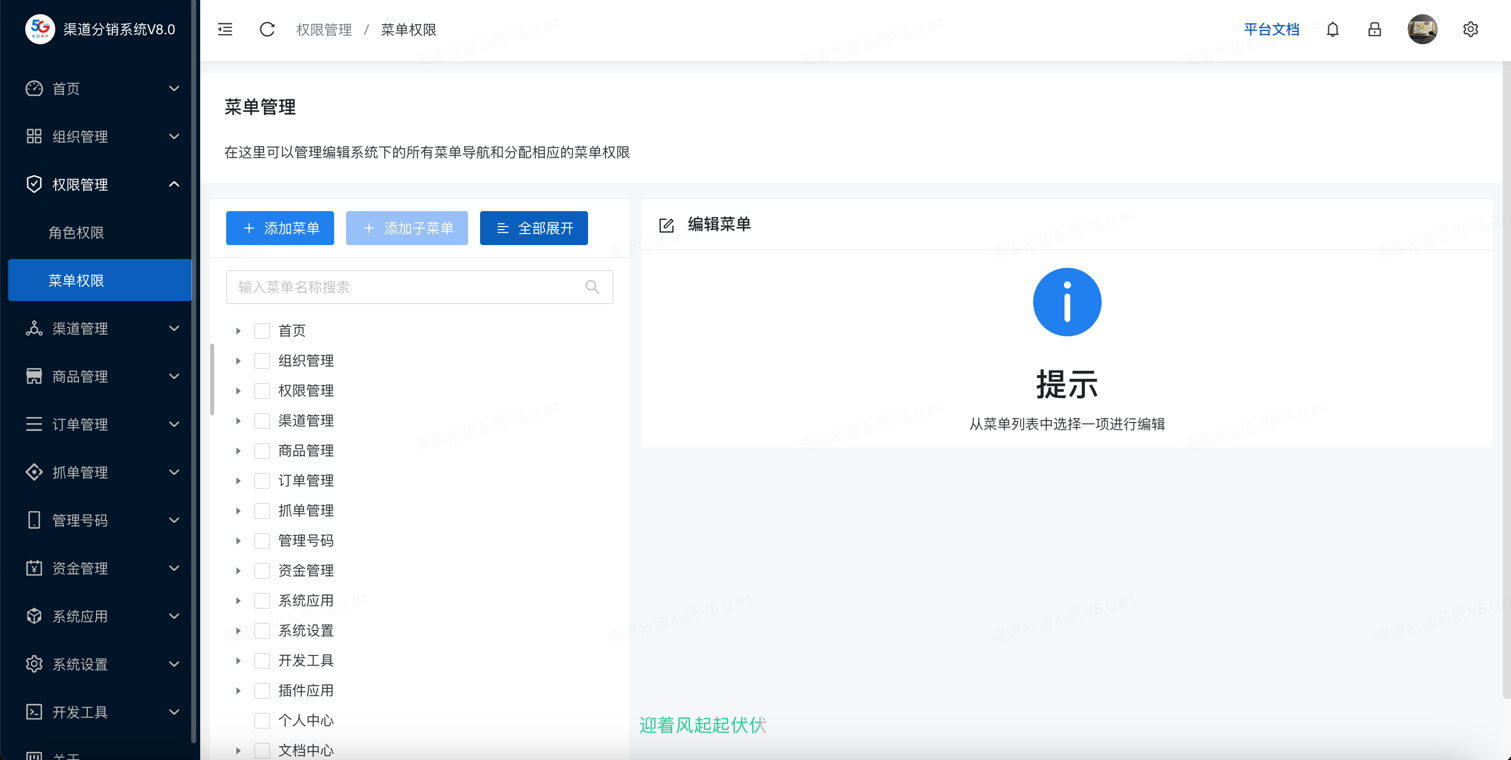The image size is (1511, 760).
Task: Click the 添加菜单 button
Action: tap(280, 228)
